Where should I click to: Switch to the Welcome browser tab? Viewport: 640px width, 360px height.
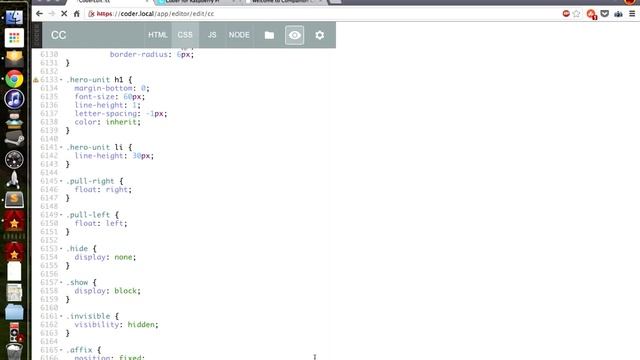click(282, 2)
